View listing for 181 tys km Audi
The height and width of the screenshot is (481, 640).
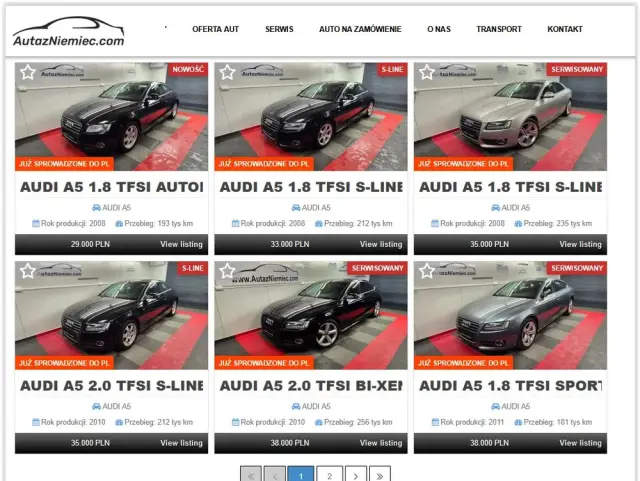pos(580,443)
